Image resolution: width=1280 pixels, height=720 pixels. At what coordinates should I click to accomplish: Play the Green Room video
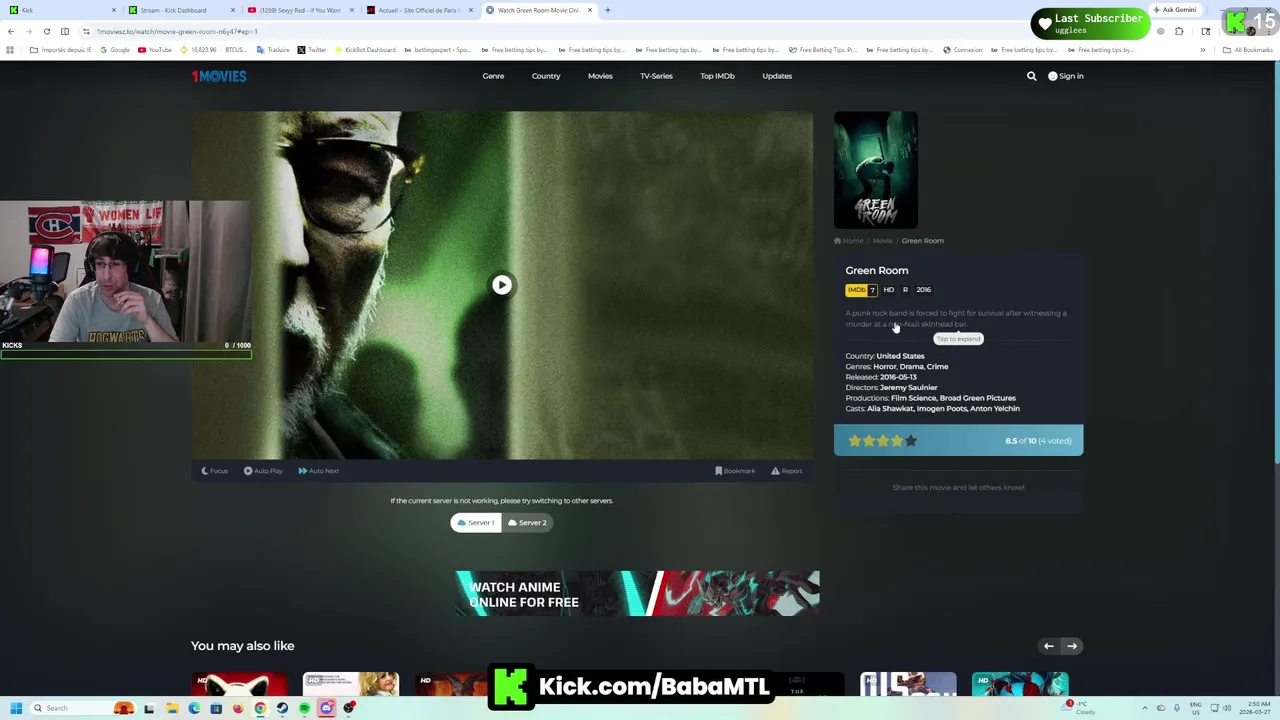(x=502, y=285)
